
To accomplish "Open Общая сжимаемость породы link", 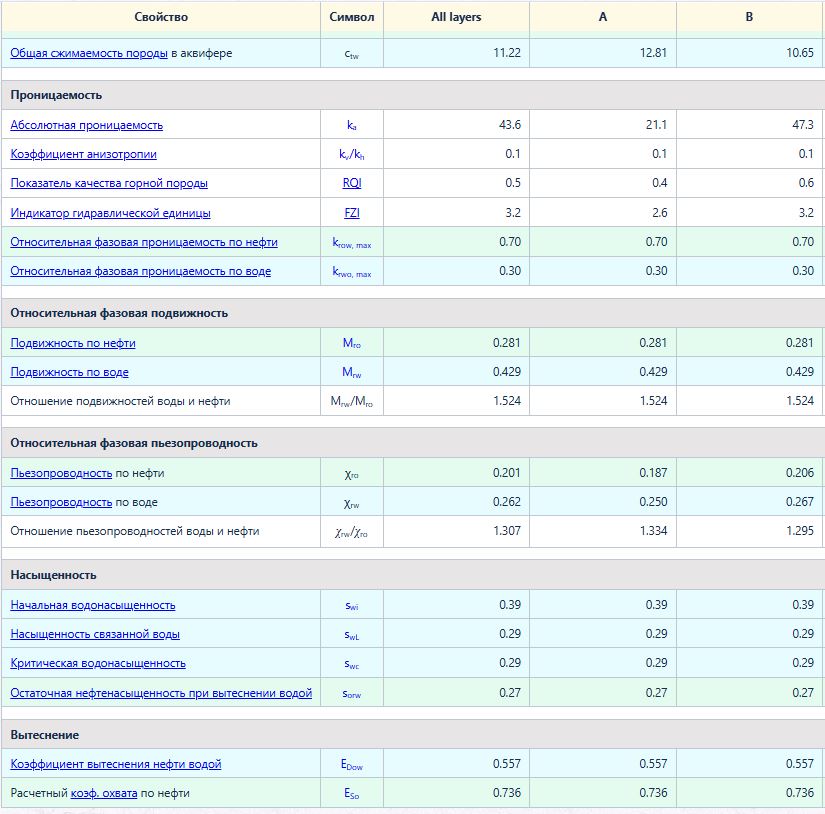I will 89,53.
